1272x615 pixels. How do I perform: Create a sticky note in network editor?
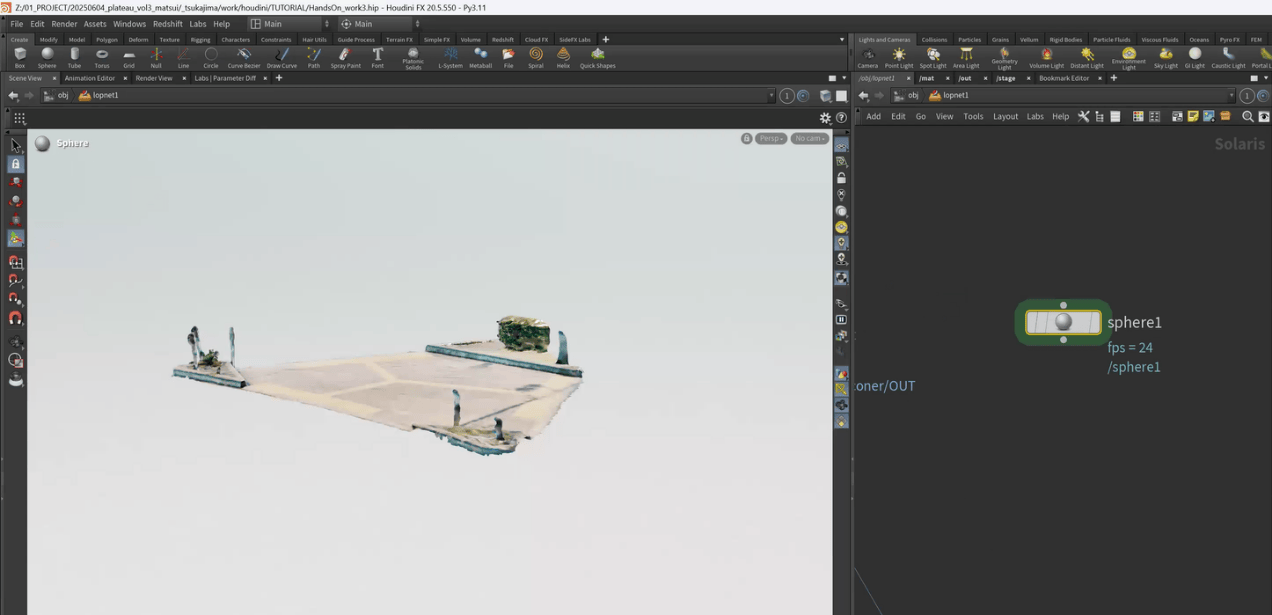(1193, 117)
